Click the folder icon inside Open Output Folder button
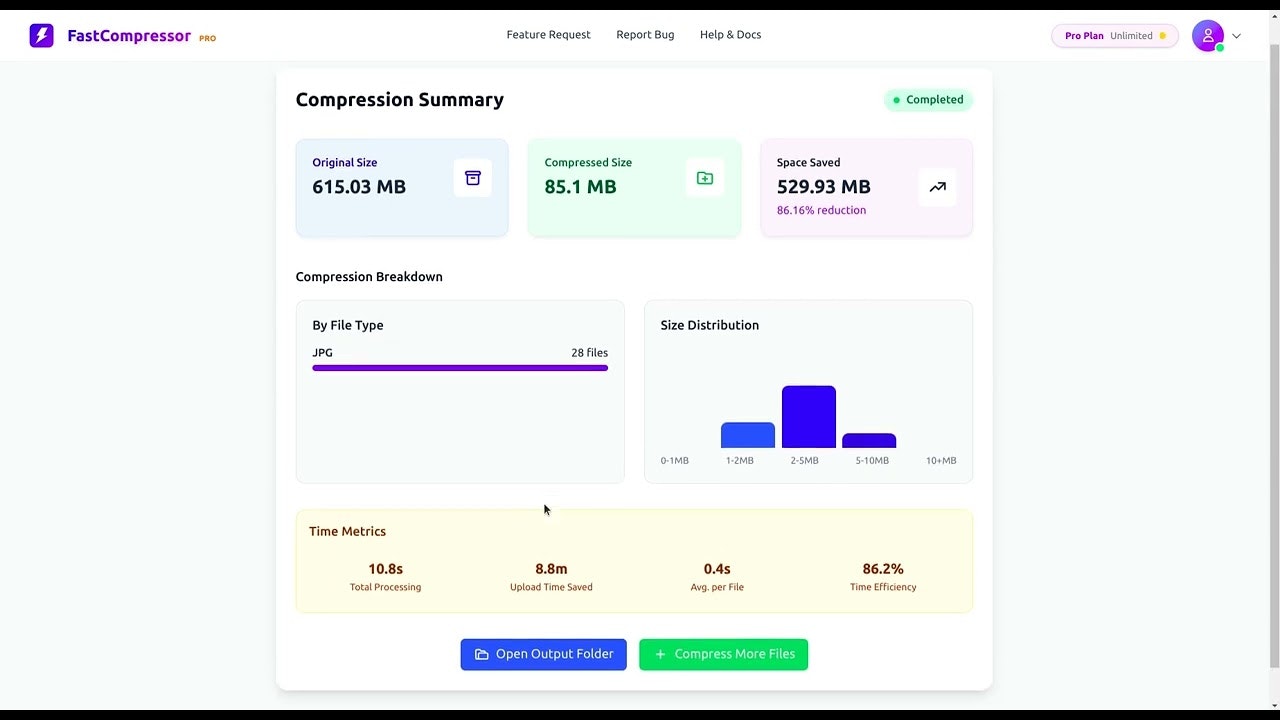Viewport: 1280px width, 720px height. (483, 653)
